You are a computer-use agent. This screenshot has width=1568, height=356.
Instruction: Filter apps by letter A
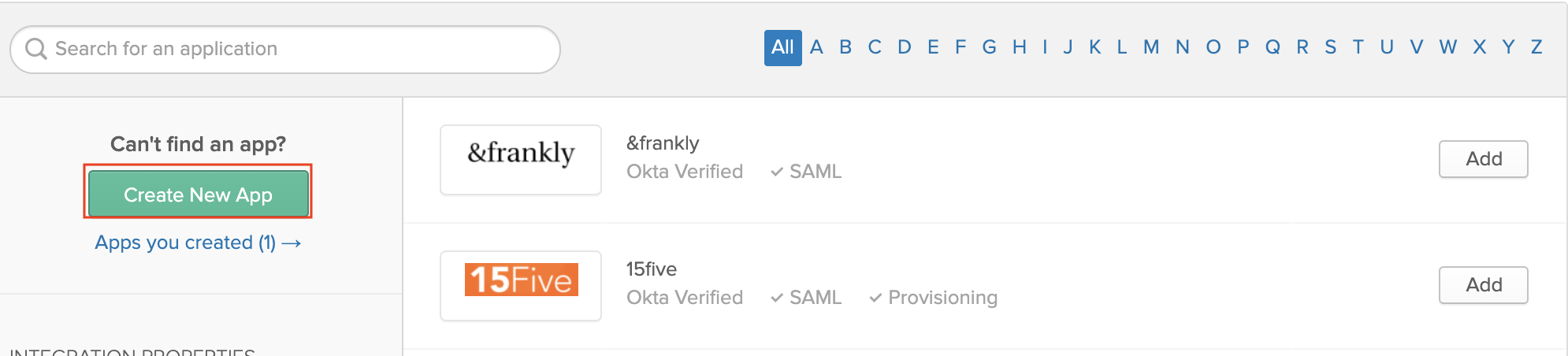click(x=816, y=47)
